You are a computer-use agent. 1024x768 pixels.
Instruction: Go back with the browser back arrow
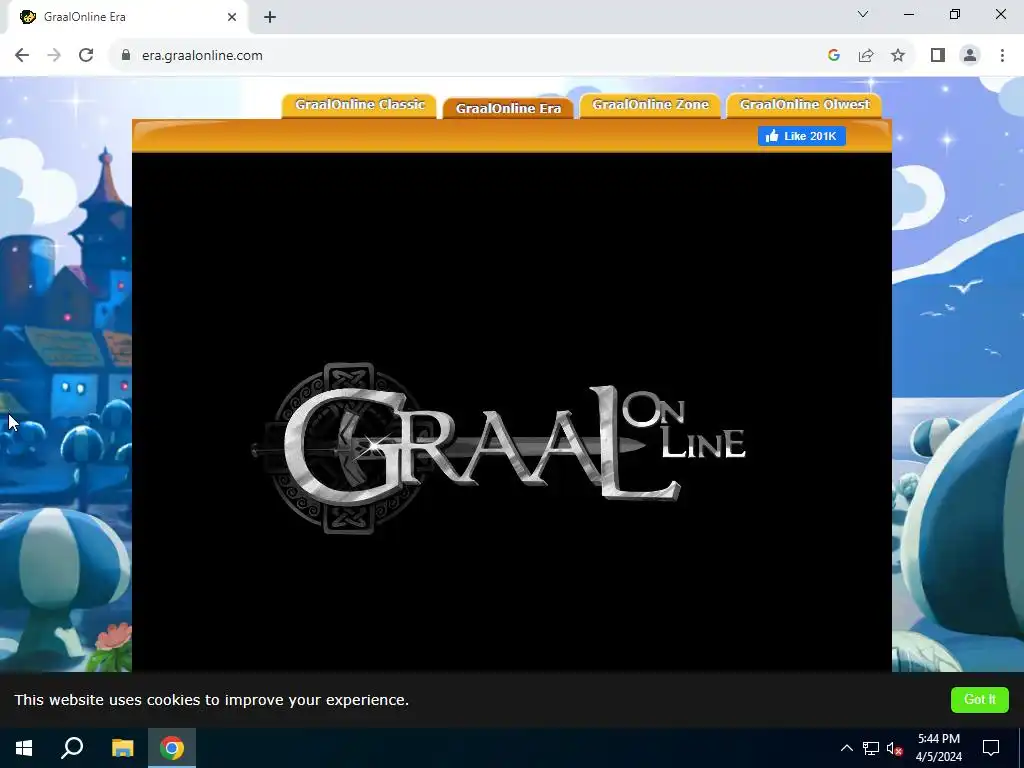pos(22,56)
